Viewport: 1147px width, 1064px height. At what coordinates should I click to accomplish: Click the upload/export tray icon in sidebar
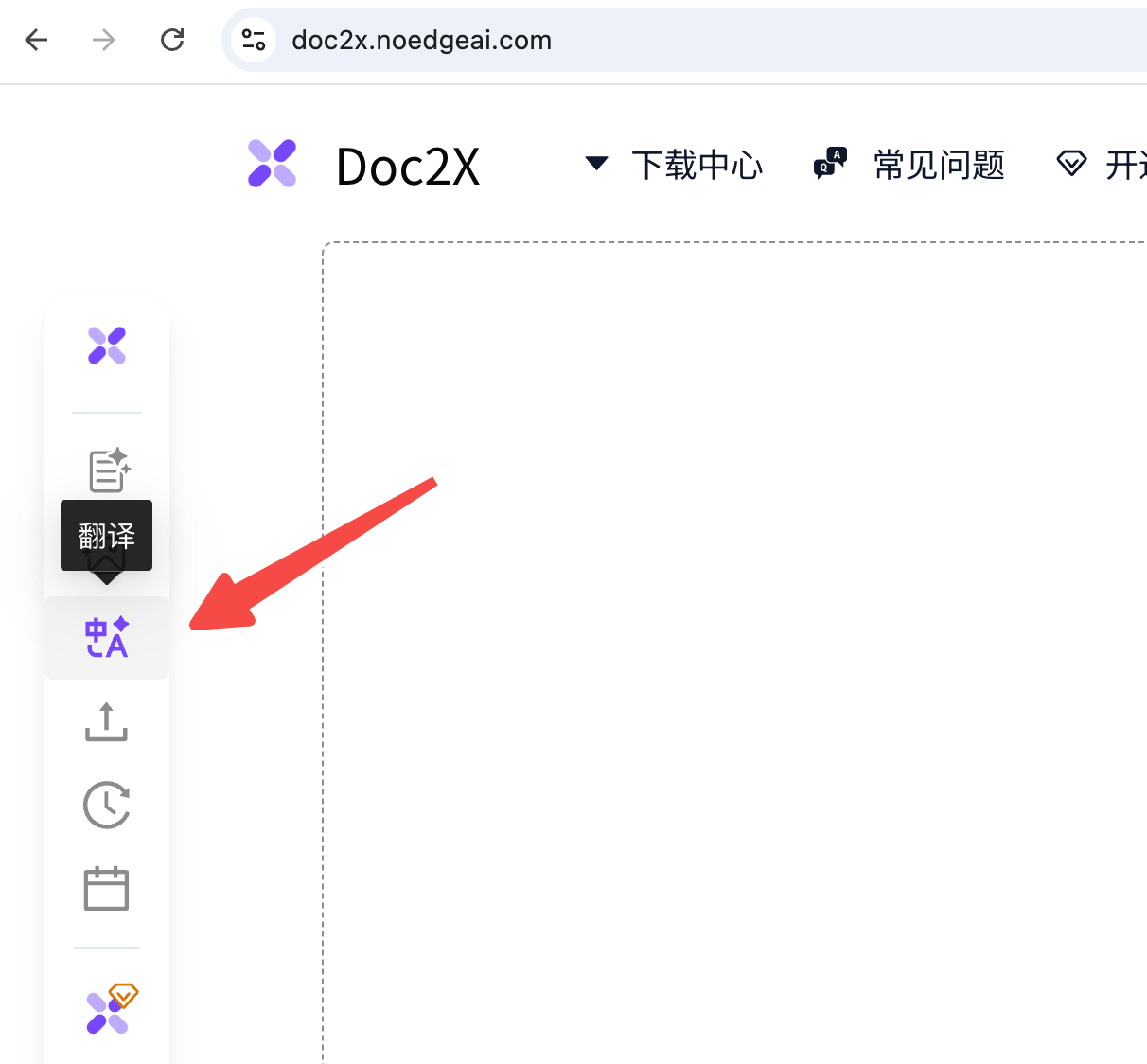(x=106, y=722)
